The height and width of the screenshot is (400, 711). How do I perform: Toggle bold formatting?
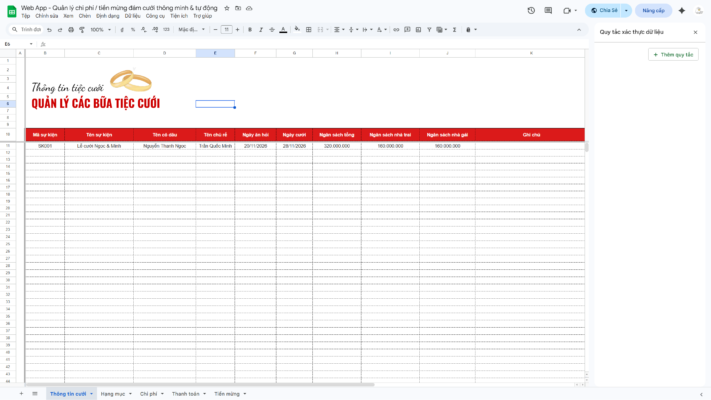click(250, 29)
